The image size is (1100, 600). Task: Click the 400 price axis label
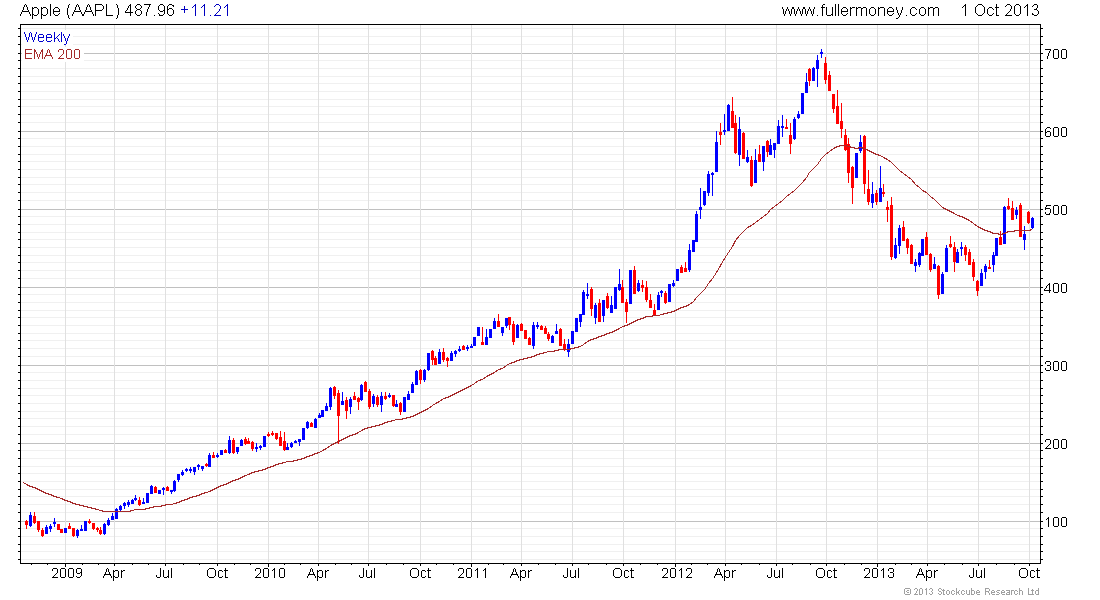(1056, 288)
